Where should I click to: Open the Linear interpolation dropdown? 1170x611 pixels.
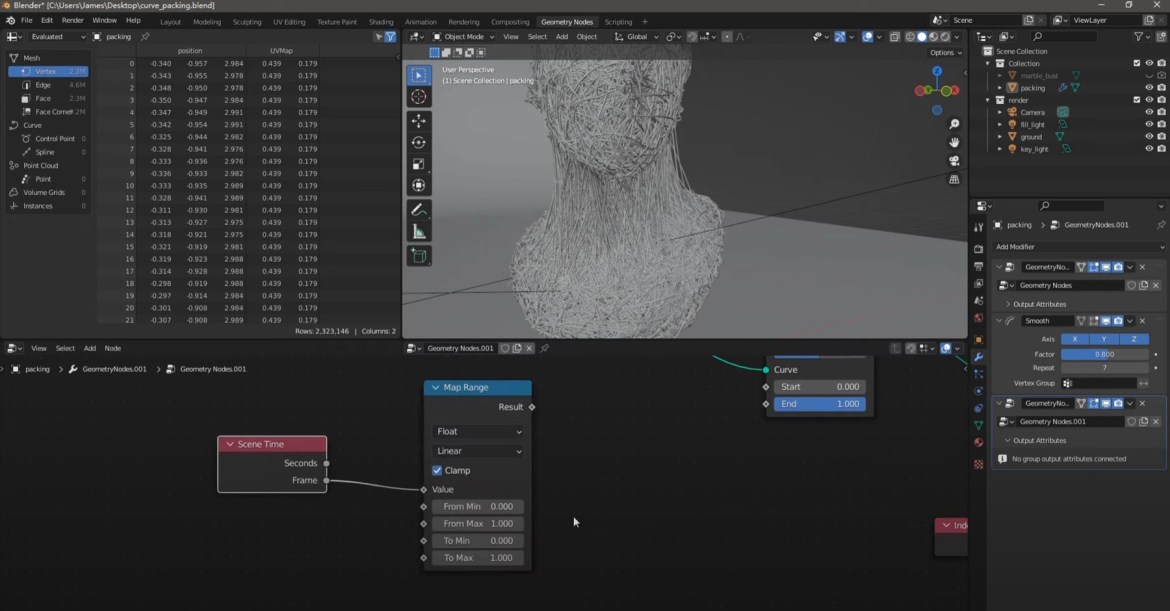(x=478, y=451)
